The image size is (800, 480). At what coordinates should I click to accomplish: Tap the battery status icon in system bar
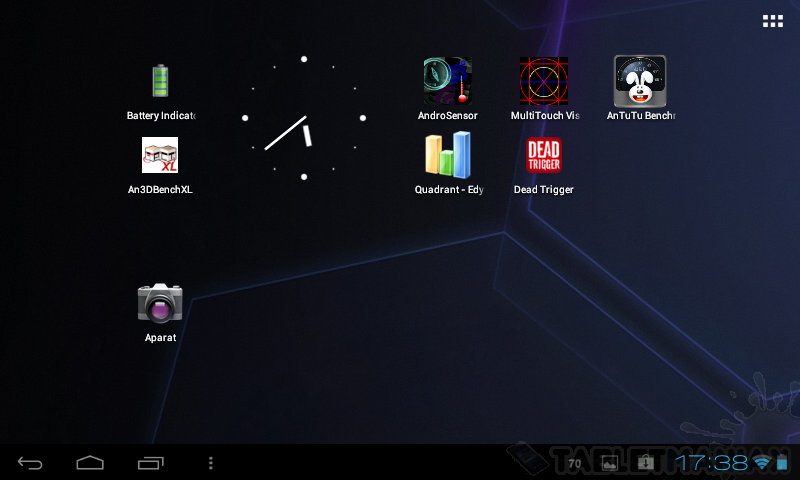coord(782,463)
